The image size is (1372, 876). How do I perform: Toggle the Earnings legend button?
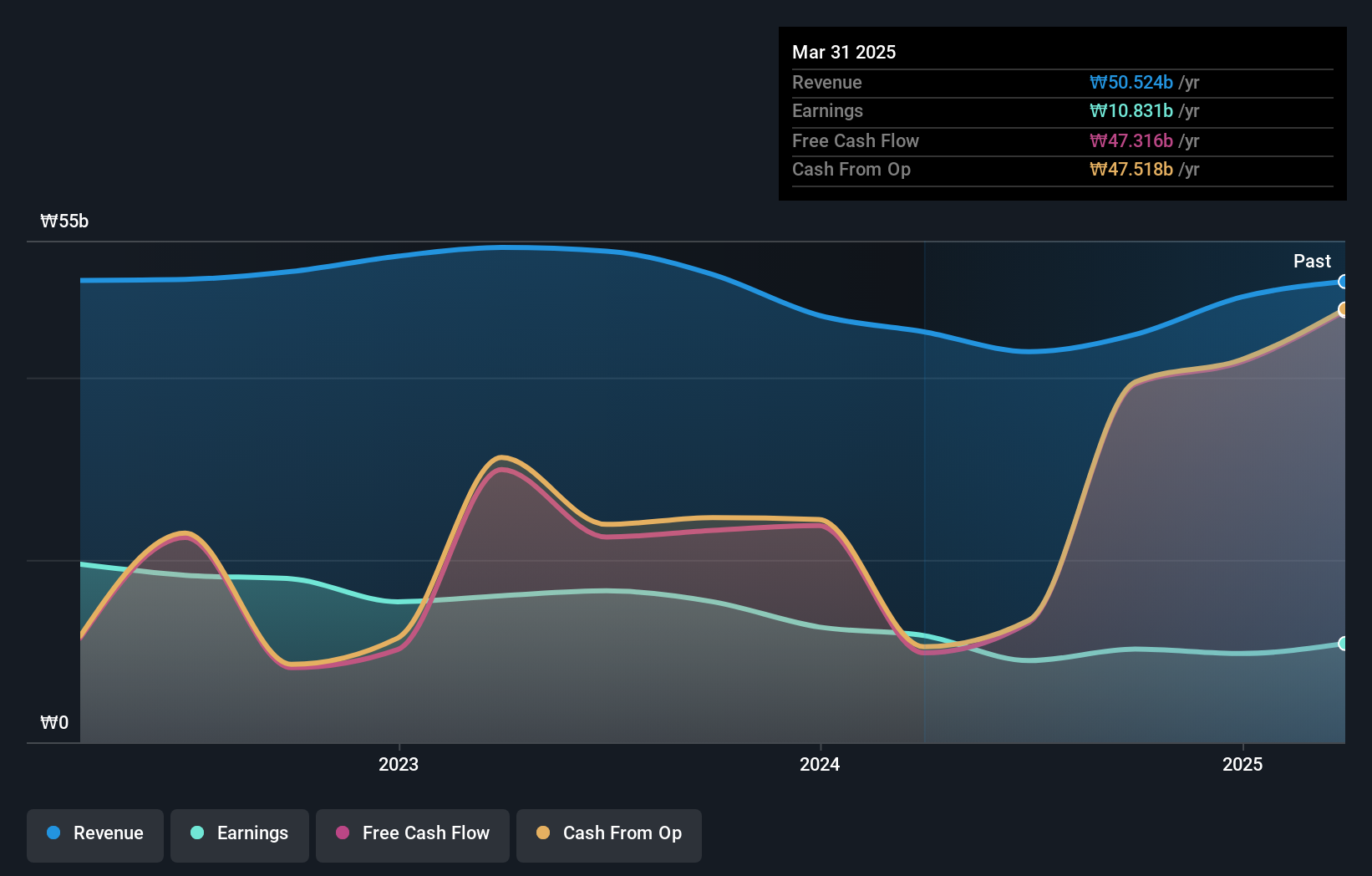[240, 835]
